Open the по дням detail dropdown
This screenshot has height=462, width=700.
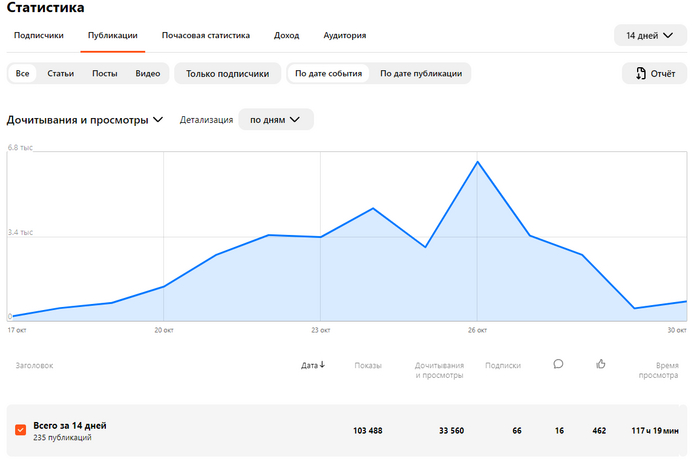275,120
